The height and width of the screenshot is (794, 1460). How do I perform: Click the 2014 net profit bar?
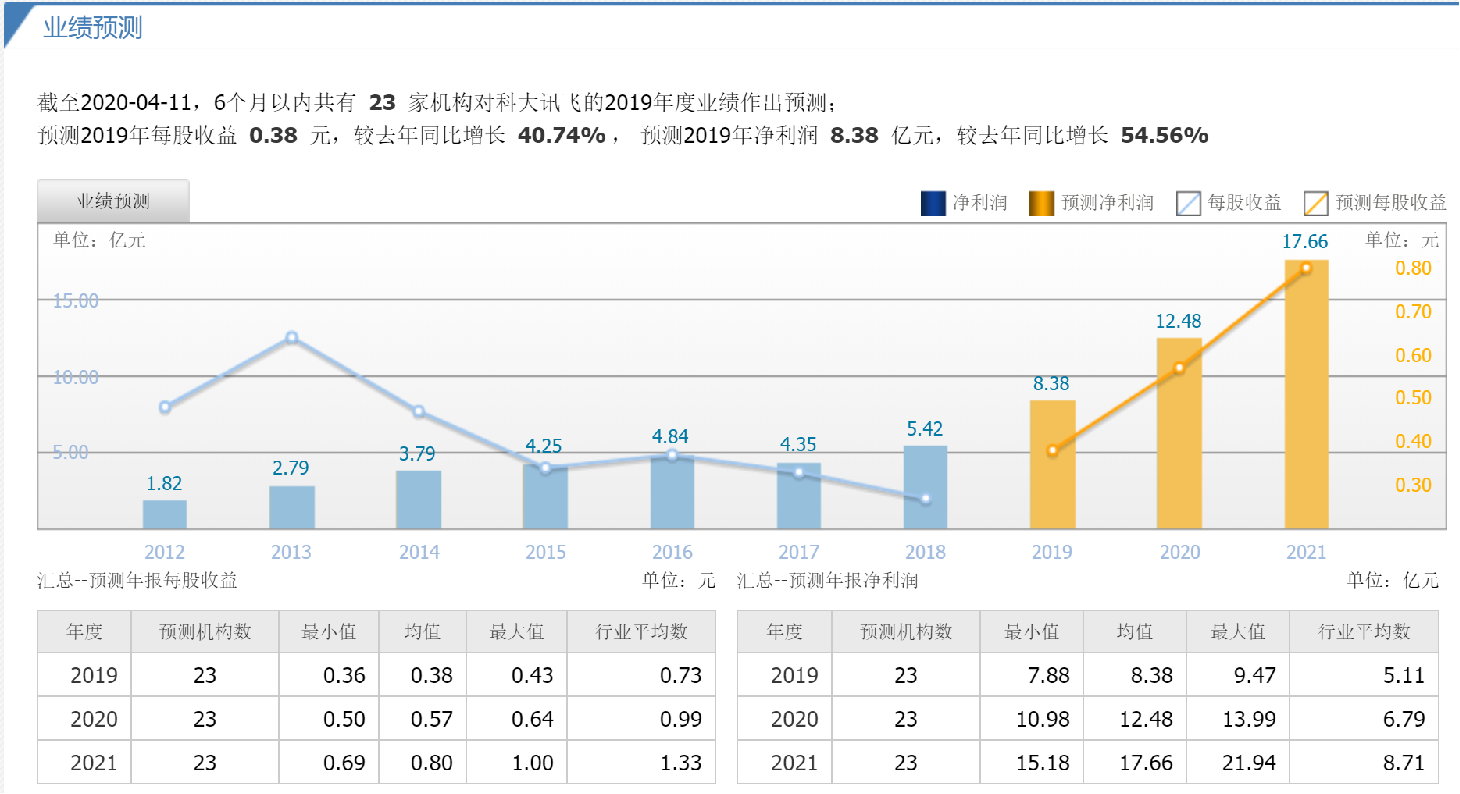pyautogui.click(x=419, y=499)
